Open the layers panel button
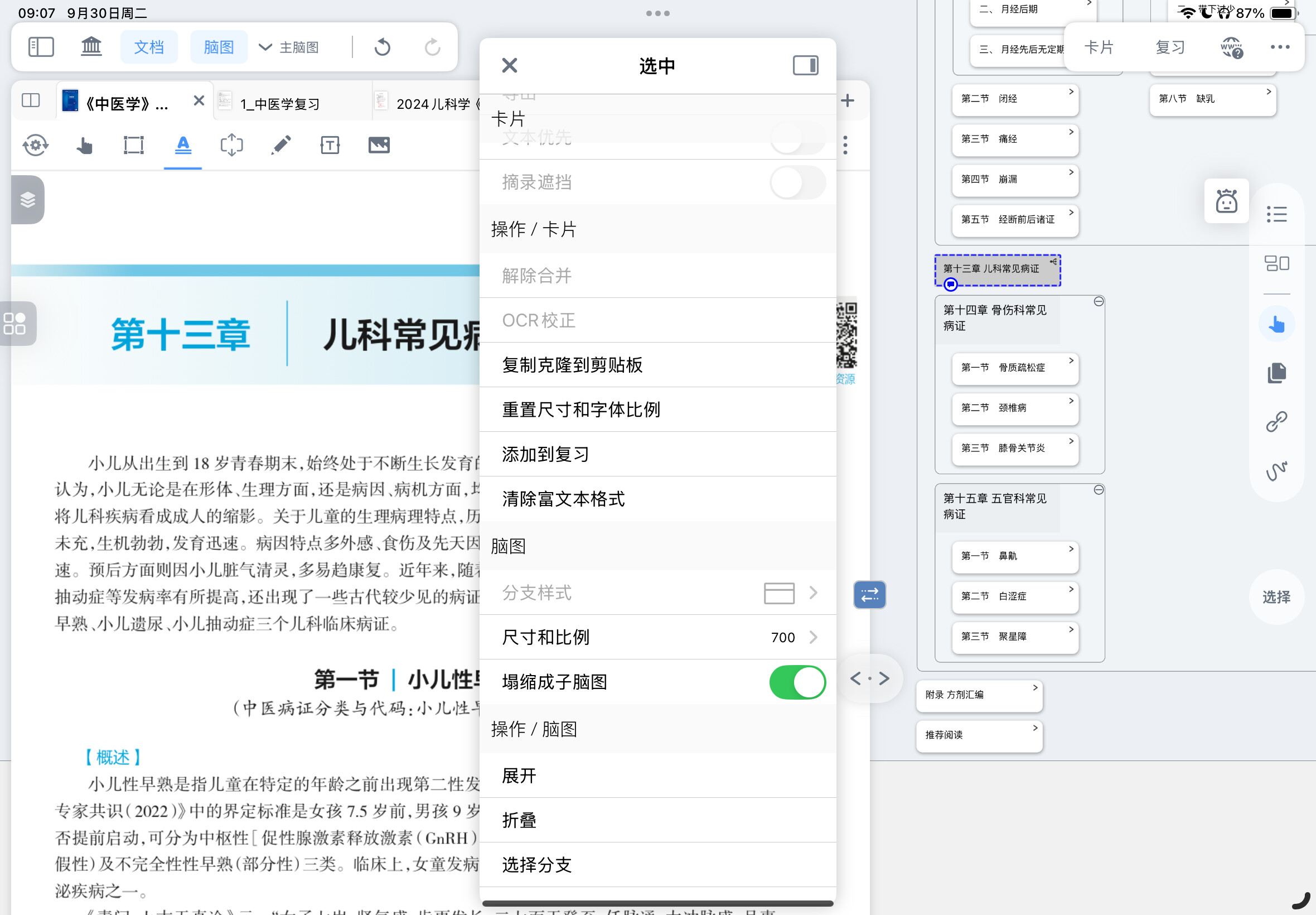 (x=27, y=200)
